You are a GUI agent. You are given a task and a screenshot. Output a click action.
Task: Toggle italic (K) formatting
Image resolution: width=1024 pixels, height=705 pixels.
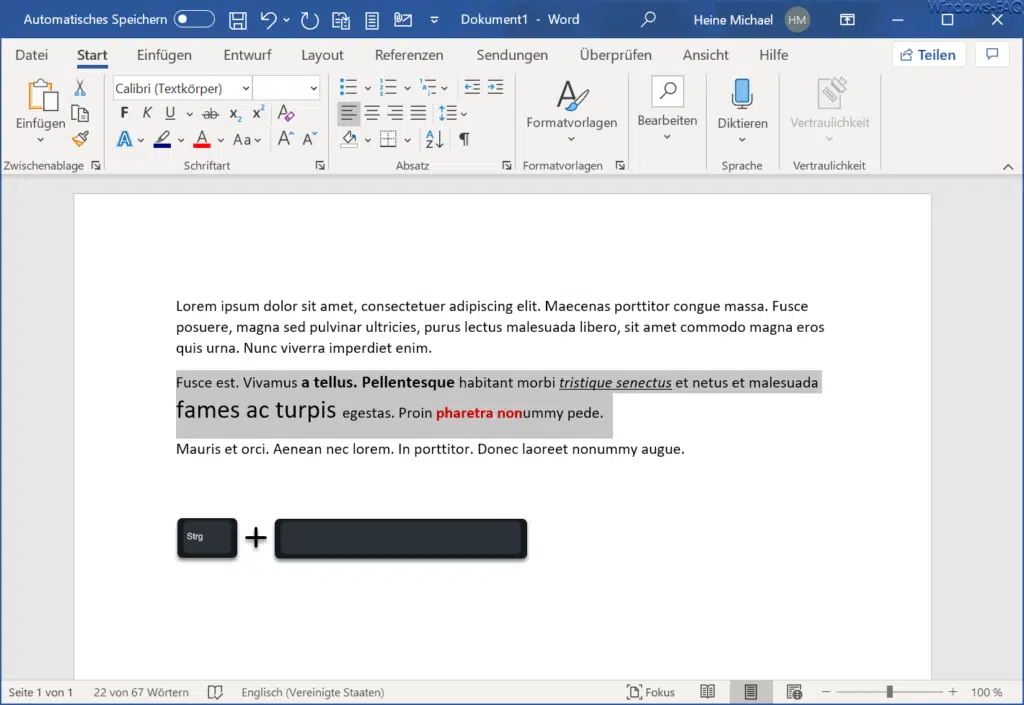pos(147,113)
